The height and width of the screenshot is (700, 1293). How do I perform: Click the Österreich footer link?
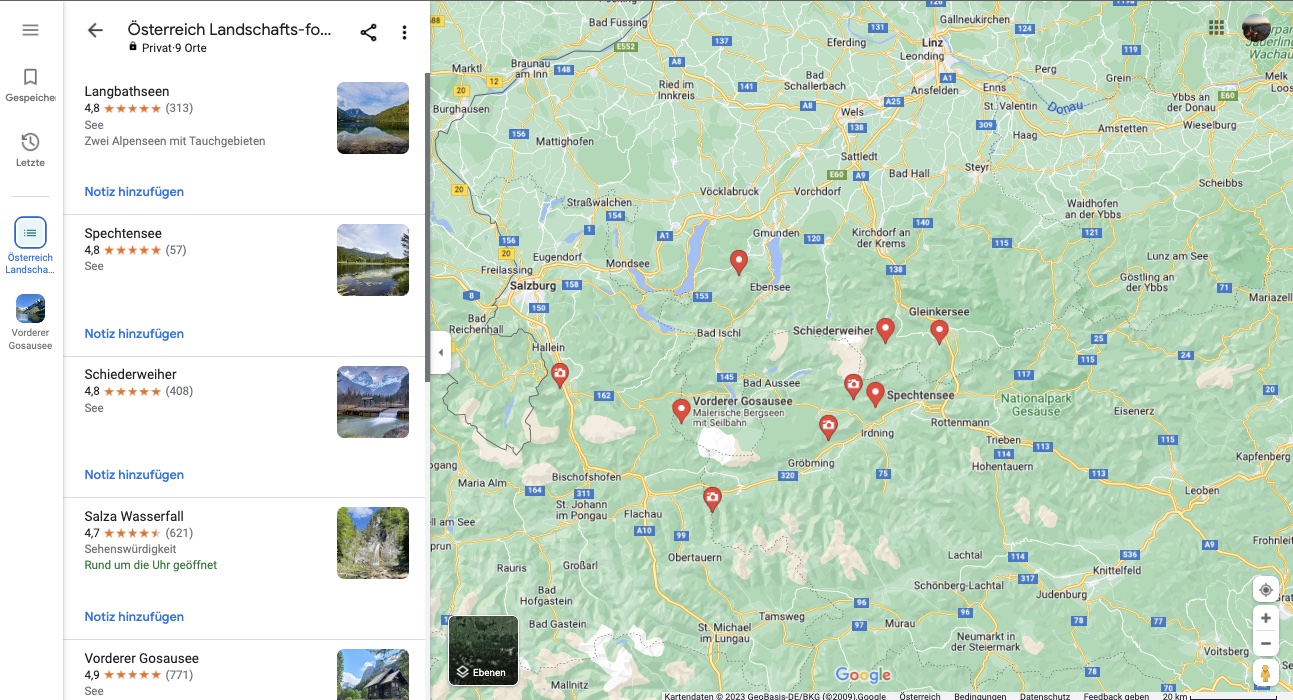tap(919, 696)
